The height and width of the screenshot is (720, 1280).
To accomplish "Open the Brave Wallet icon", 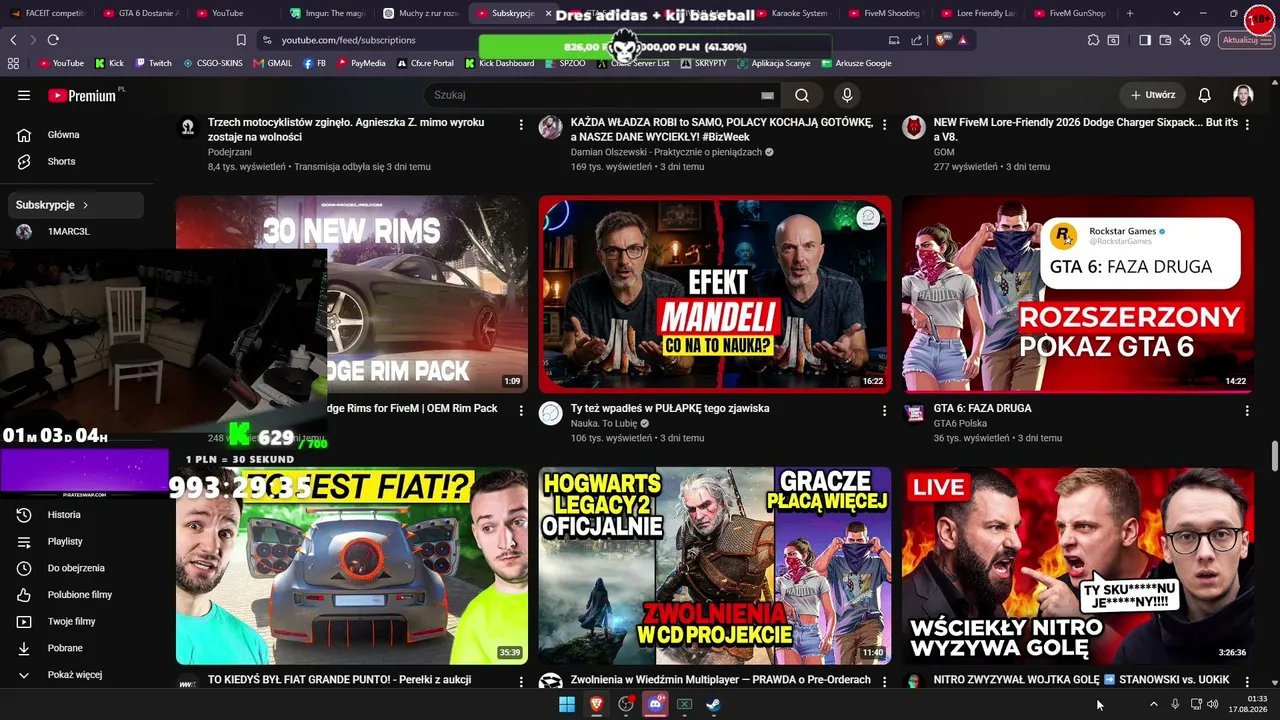I will tap(1165, 40).
